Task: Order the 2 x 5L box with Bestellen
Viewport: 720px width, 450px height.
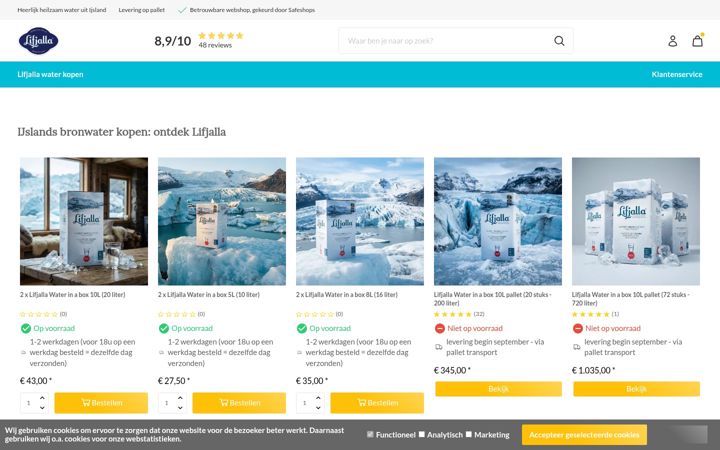Action: 239,403
